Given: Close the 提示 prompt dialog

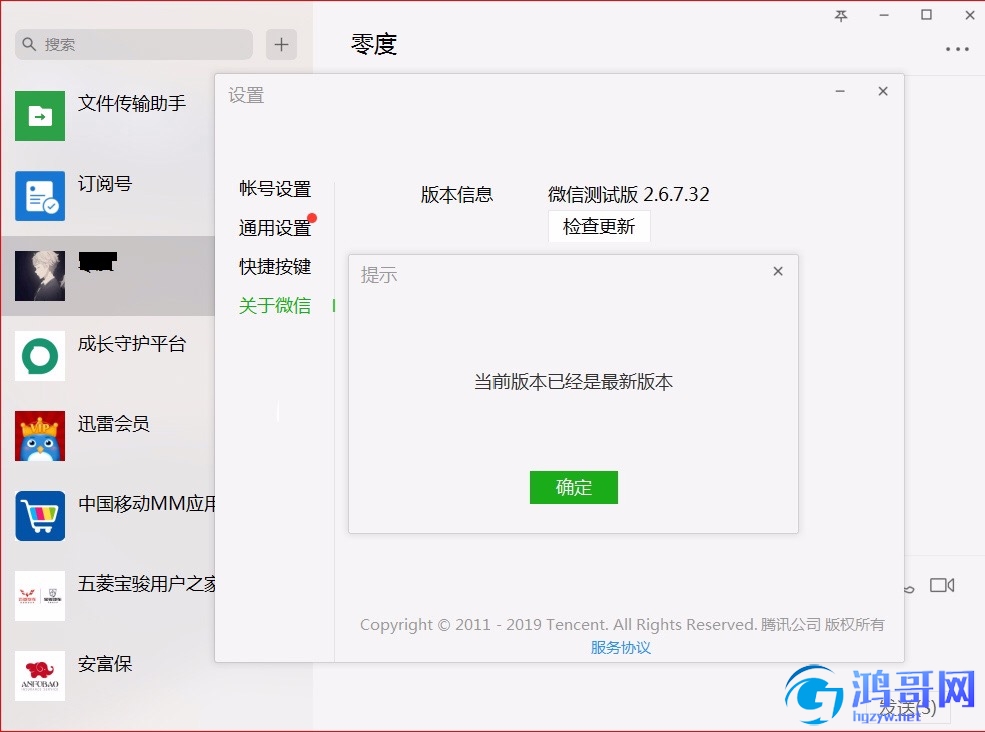Looking at the screenshot, I should click(778, 271).
